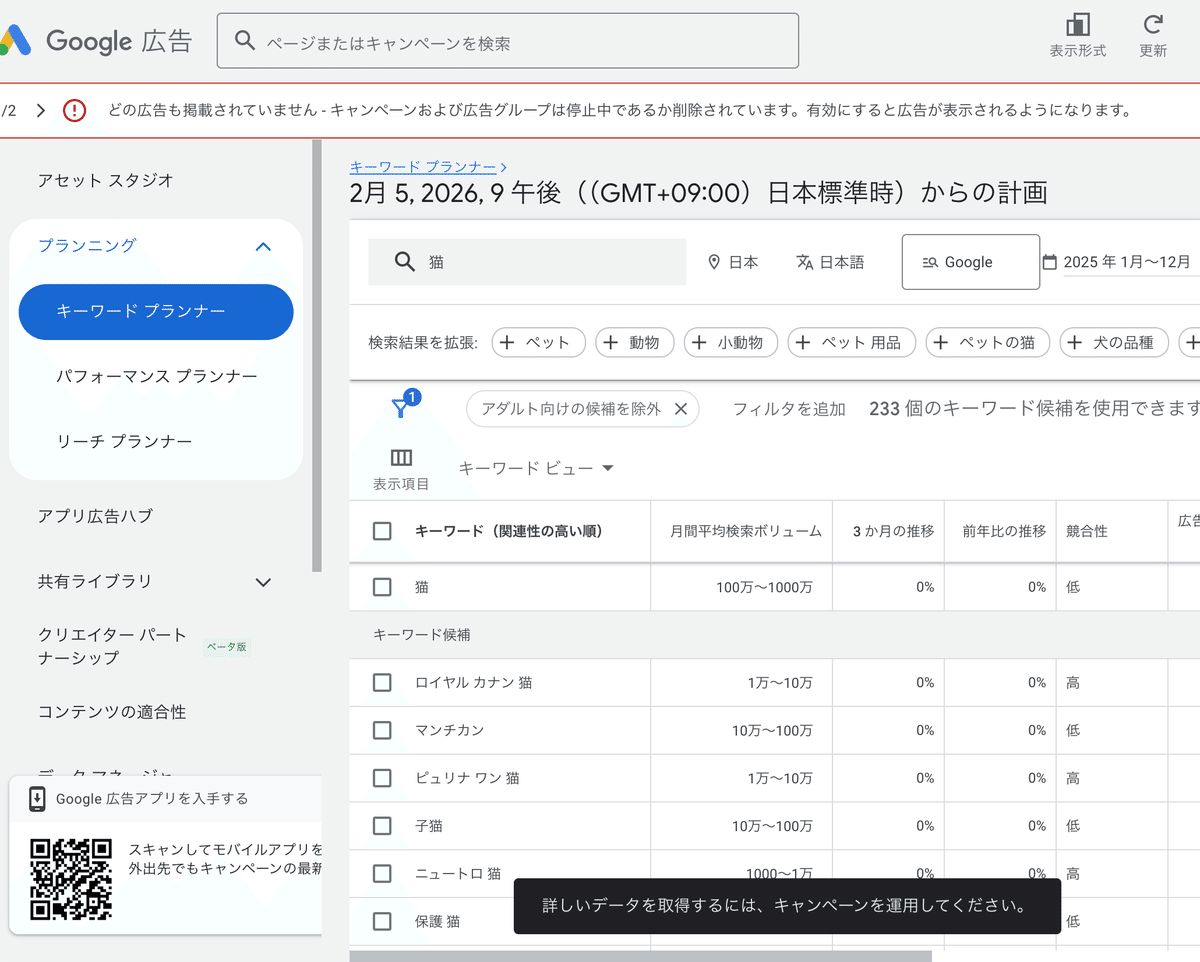Click the red warning exclamation icon
Viewport: 1200px width, 962px height.
pos(75,111)
